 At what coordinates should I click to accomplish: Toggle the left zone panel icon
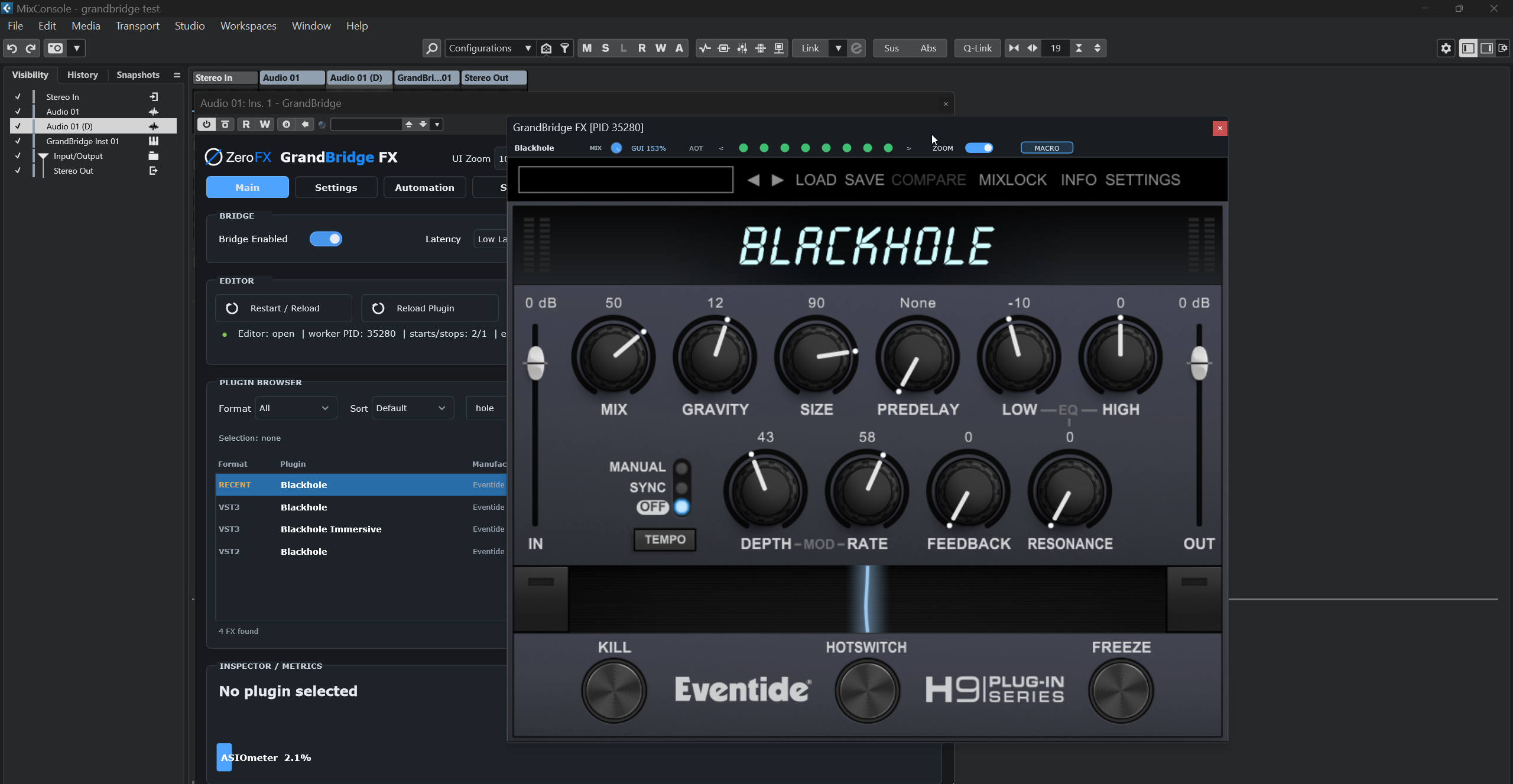(1468, 48)
